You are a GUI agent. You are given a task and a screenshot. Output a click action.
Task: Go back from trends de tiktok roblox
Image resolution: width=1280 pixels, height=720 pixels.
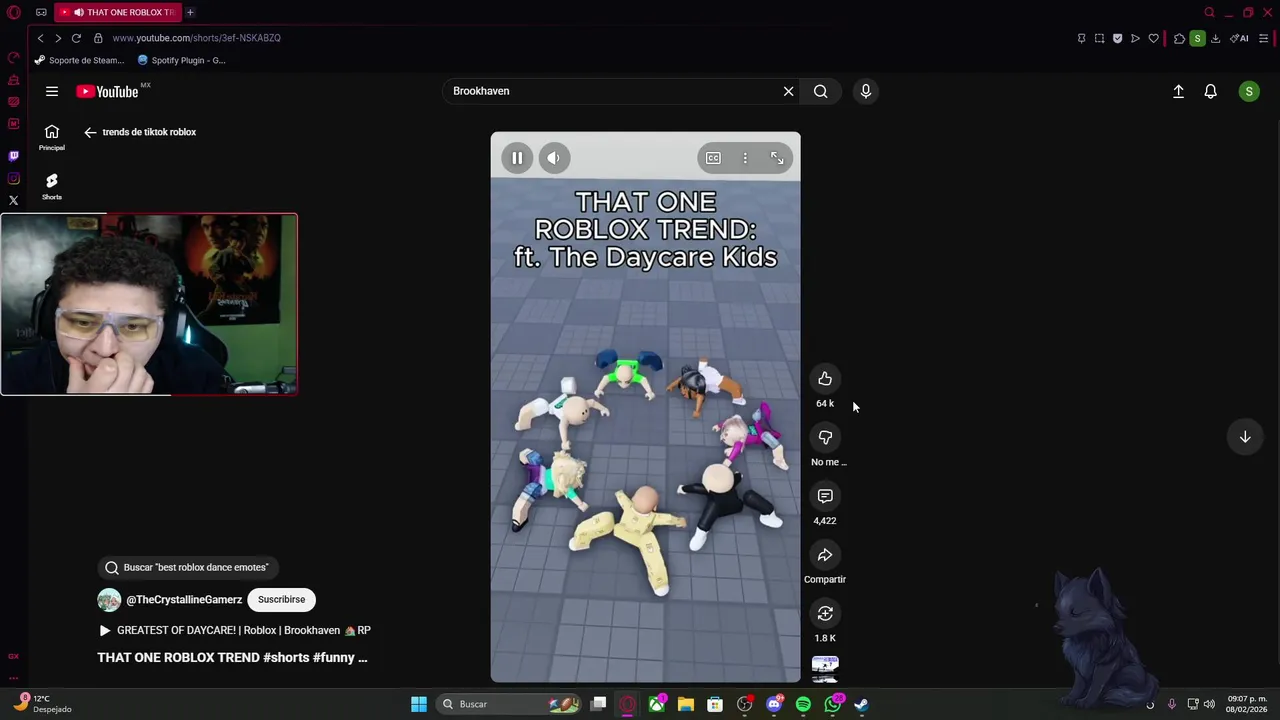point(90,132)
